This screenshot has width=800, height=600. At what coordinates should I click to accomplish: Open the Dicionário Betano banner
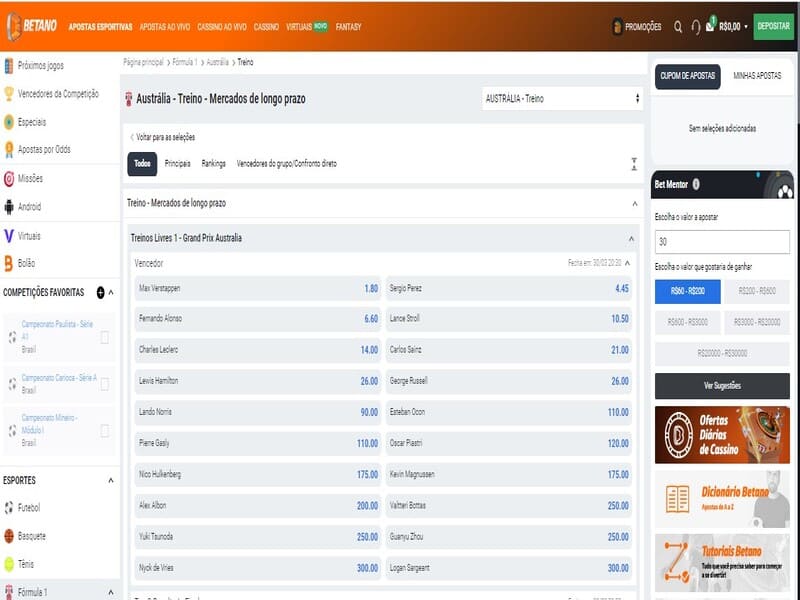coord(722,498)
